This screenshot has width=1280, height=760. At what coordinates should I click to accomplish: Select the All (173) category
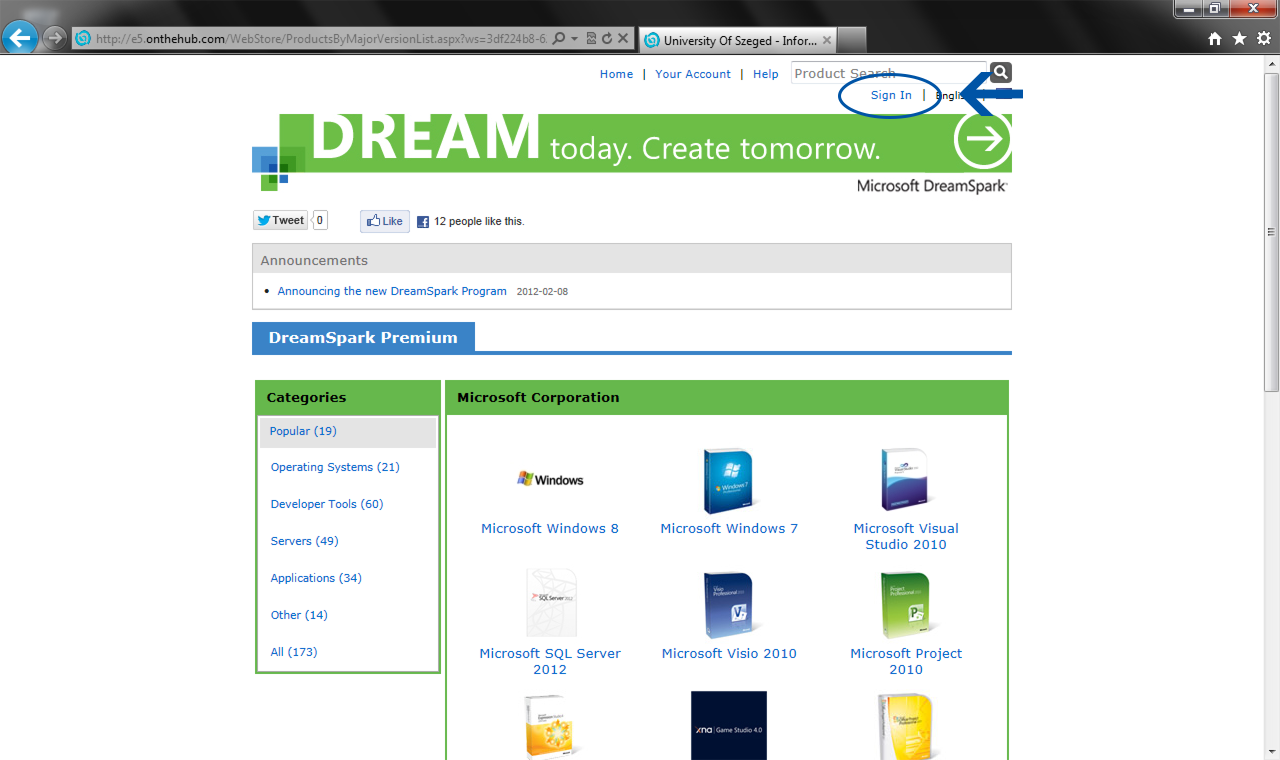point(294,652)
